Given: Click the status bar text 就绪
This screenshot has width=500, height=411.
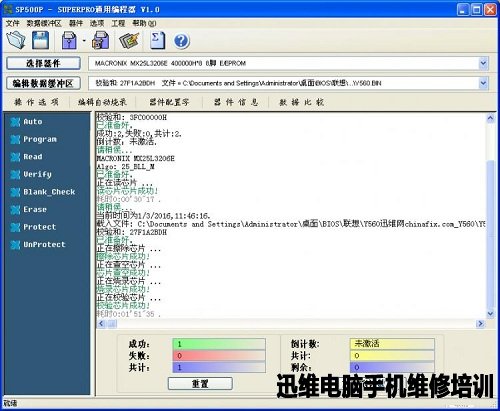Looking at the screenshot, I should point(10,403).
